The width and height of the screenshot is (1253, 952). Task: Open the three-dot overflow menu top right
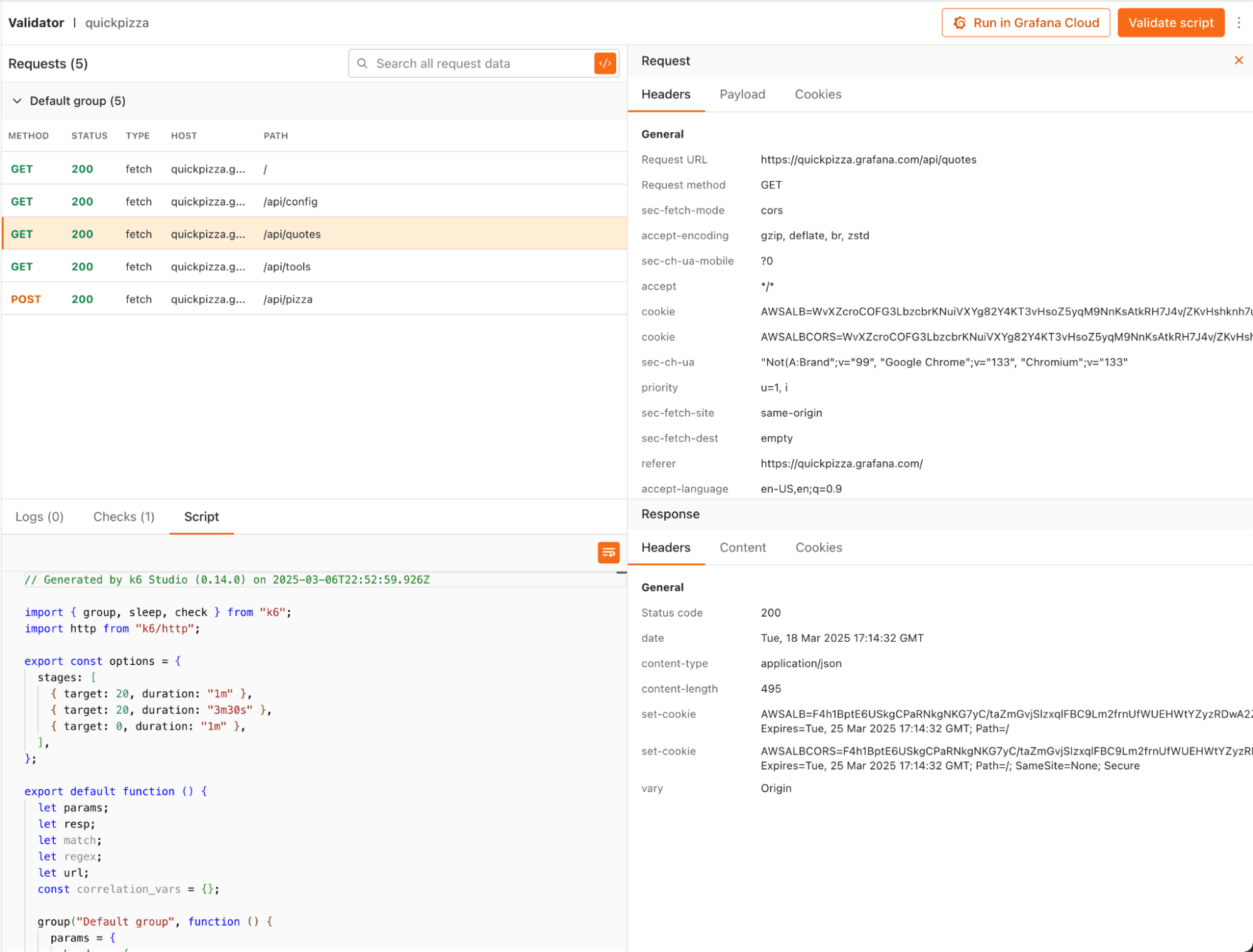point(1239,23)
